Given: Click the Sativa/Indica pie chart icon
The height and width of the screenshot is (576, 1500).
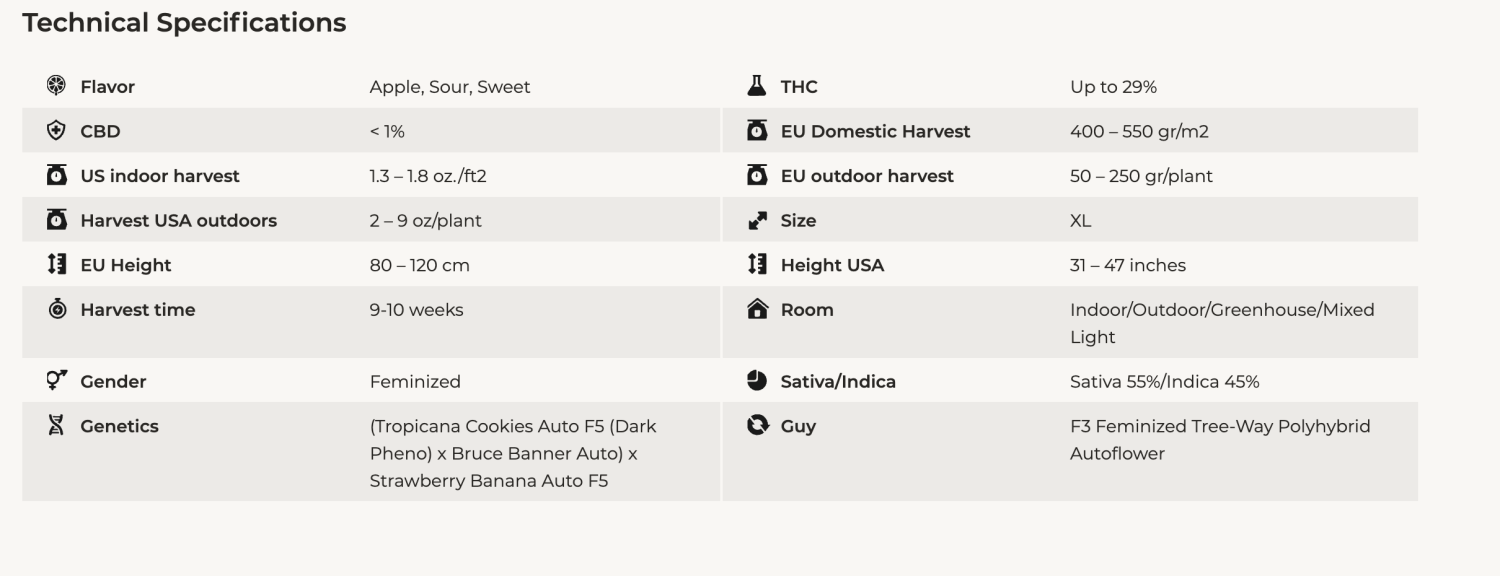Looking at the screenshot, I should tap(757, 381).
